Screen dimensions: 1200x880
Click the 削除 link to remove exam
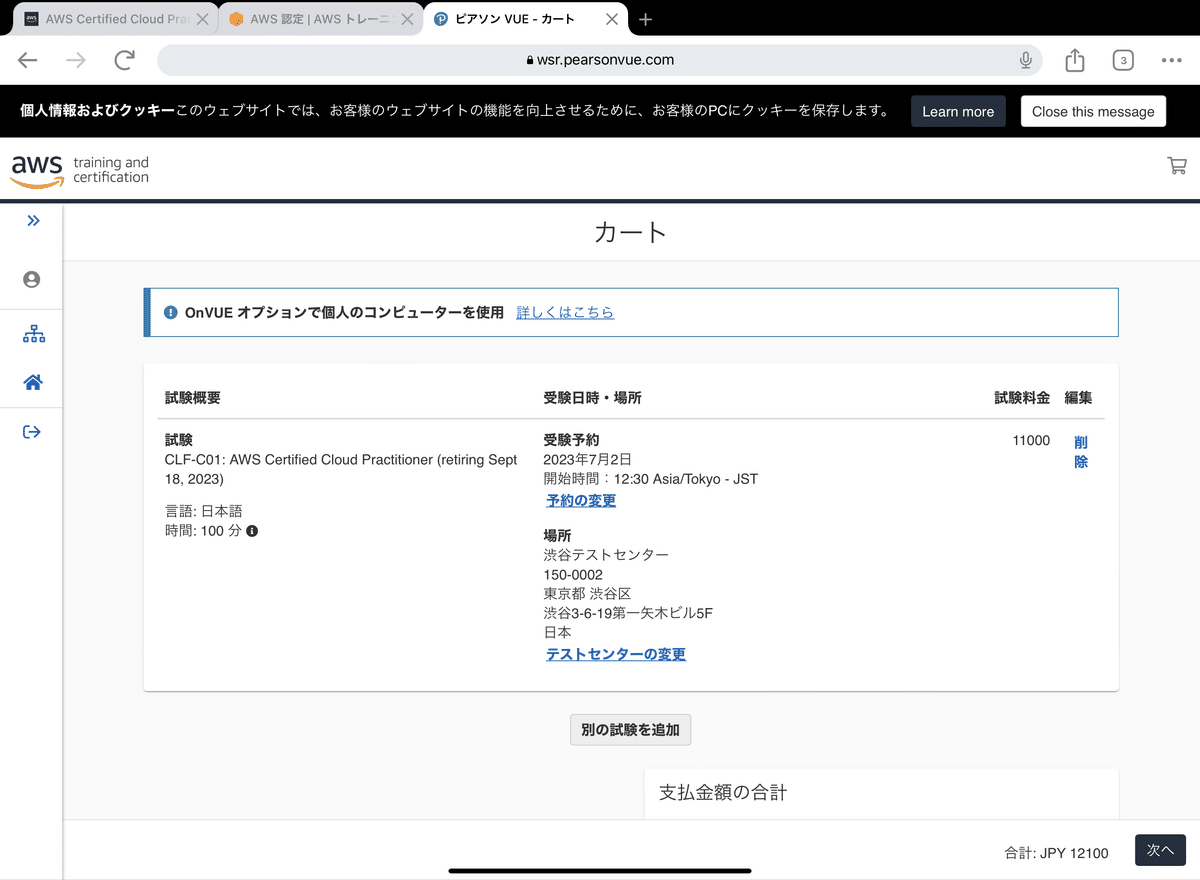[1081, 452]
